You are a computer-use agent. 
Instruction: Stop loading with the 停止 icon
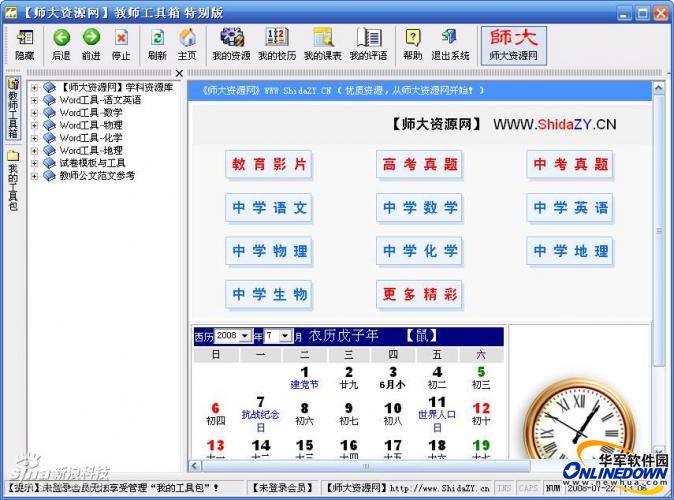pyautogui.click(x=121, y=45)
